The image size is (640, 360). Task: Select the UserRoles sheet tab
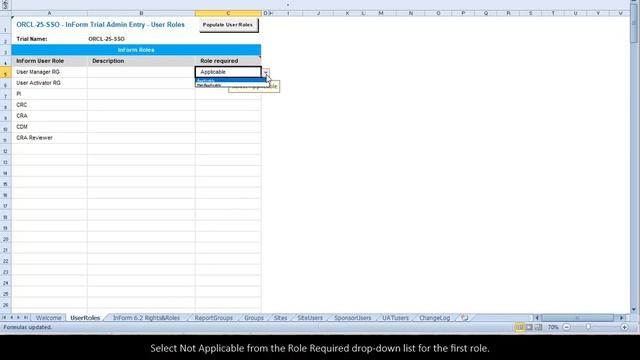point(85,318)
